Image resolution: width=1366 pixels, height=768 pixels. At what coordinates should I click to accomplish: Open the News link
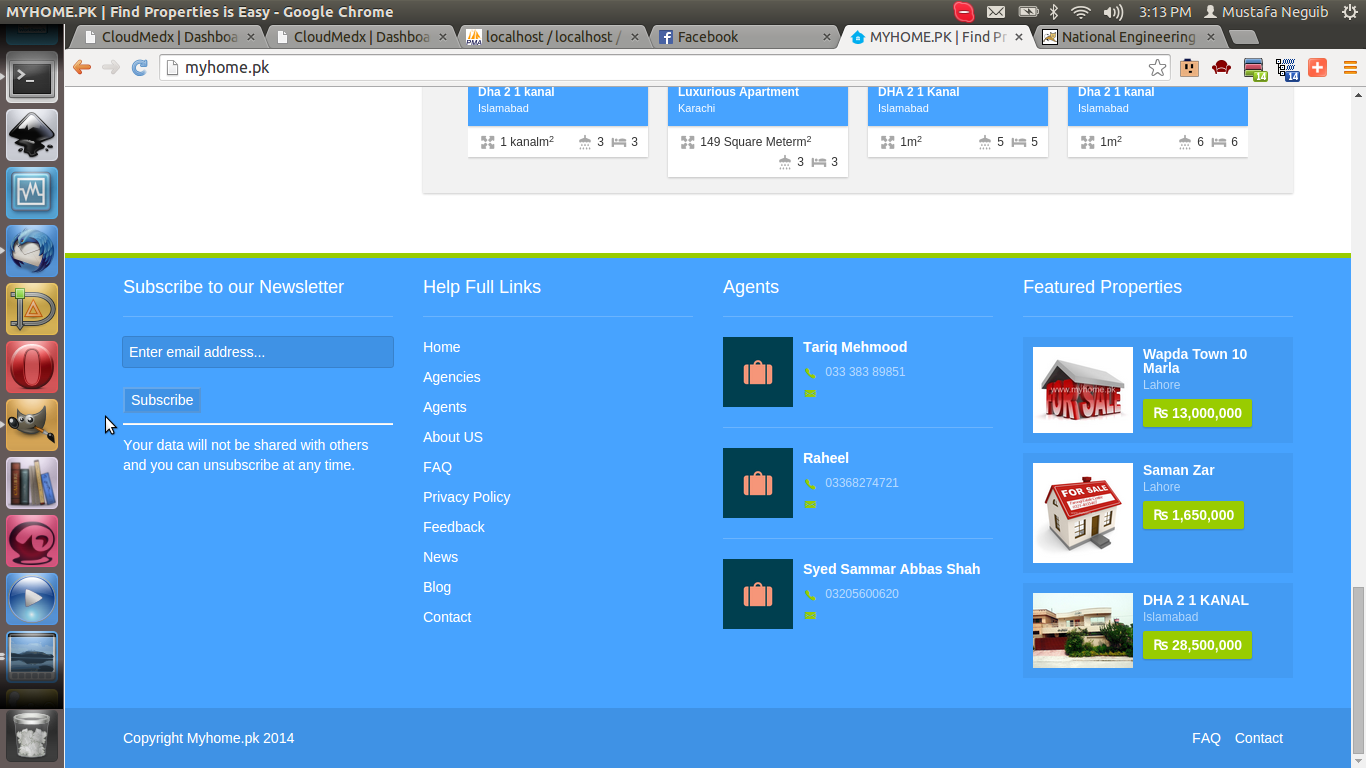441,557
